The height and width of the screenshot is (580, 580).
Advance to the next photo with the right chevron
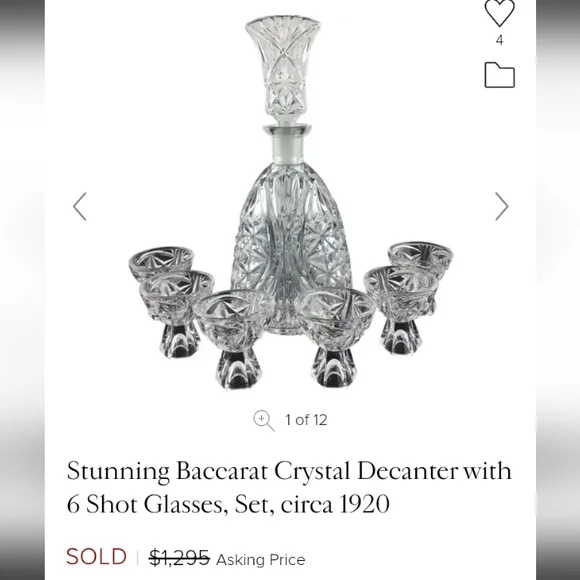pyautogui.click(x=502, y=206)
